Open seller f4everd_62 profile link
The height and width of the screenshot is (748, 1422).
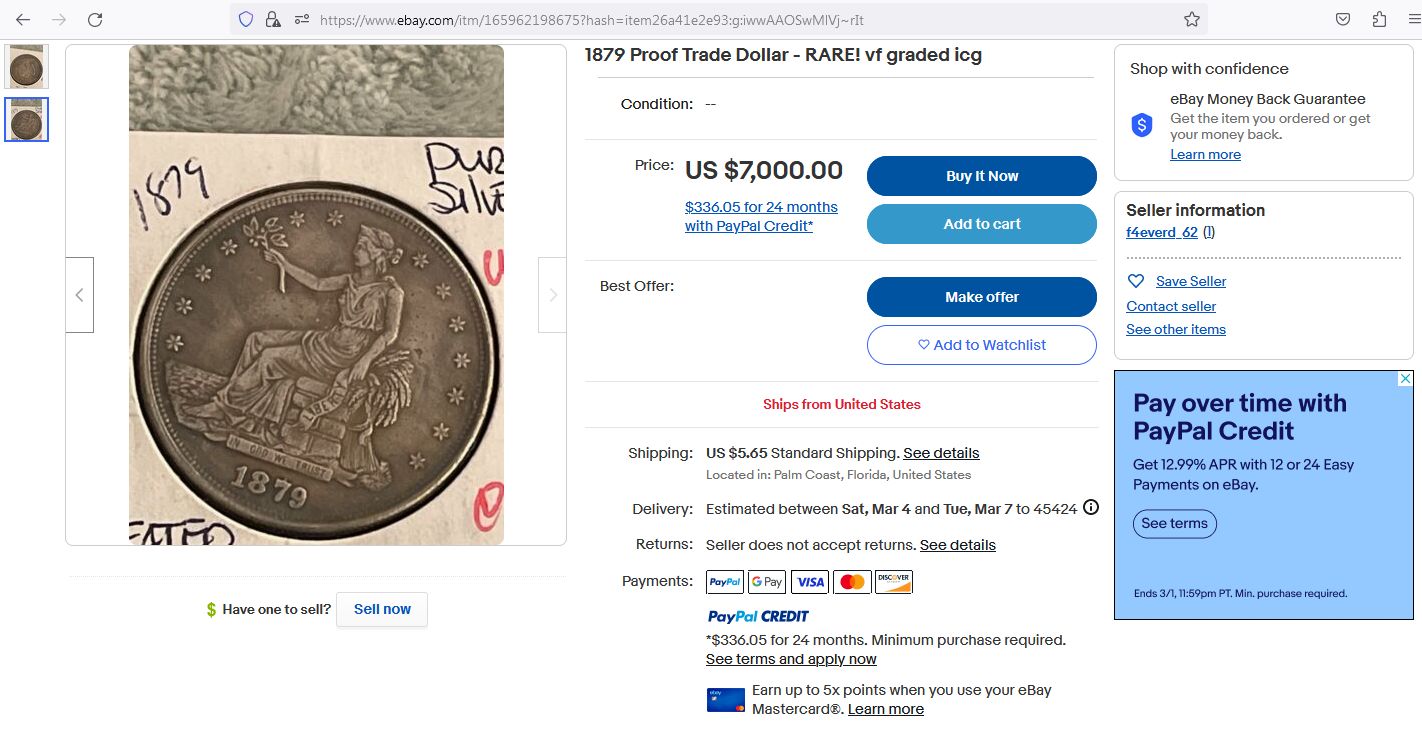pos(1161,232)
